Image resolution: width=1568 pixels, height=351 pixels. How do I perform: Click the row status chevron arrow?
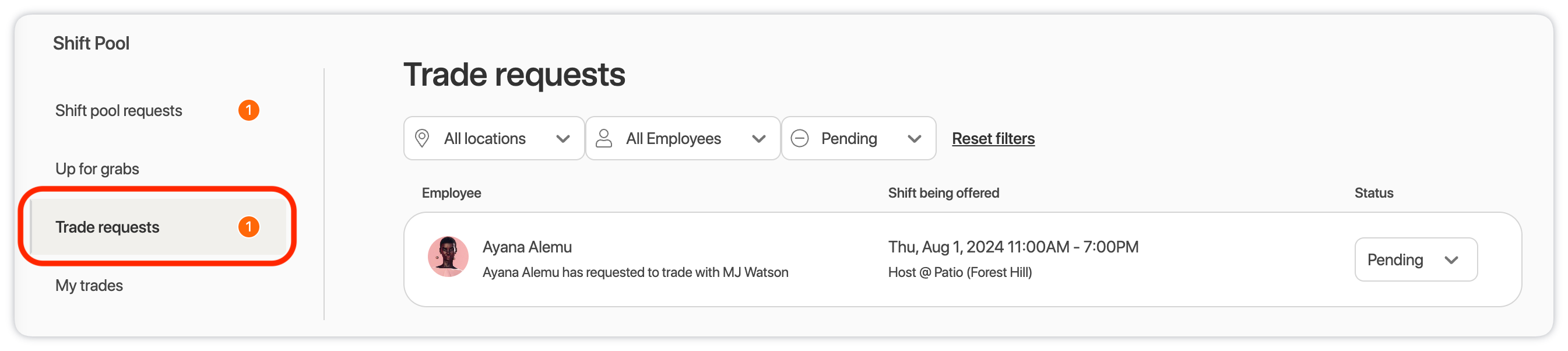[1451, 260]
